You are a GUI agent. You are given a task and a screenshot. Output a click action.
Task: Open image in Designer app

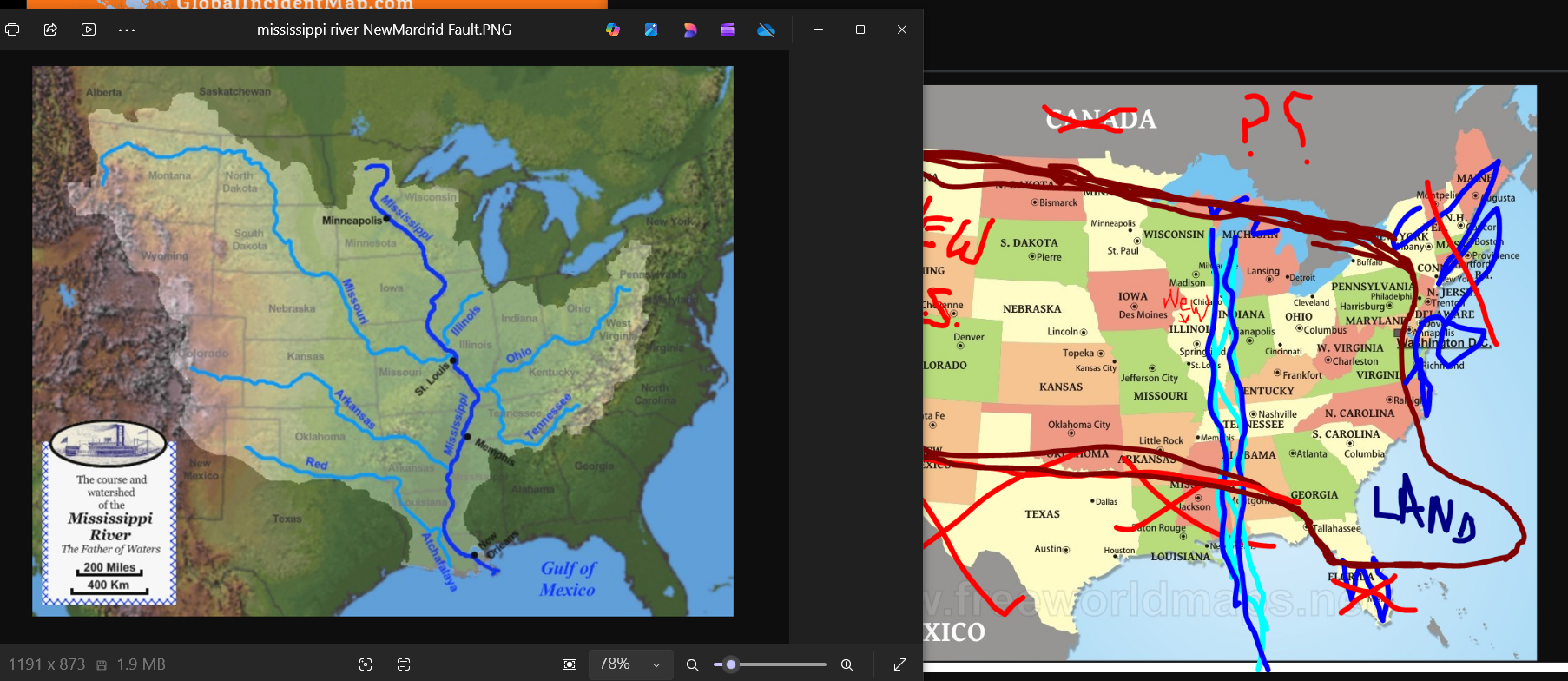coord(651,30)
